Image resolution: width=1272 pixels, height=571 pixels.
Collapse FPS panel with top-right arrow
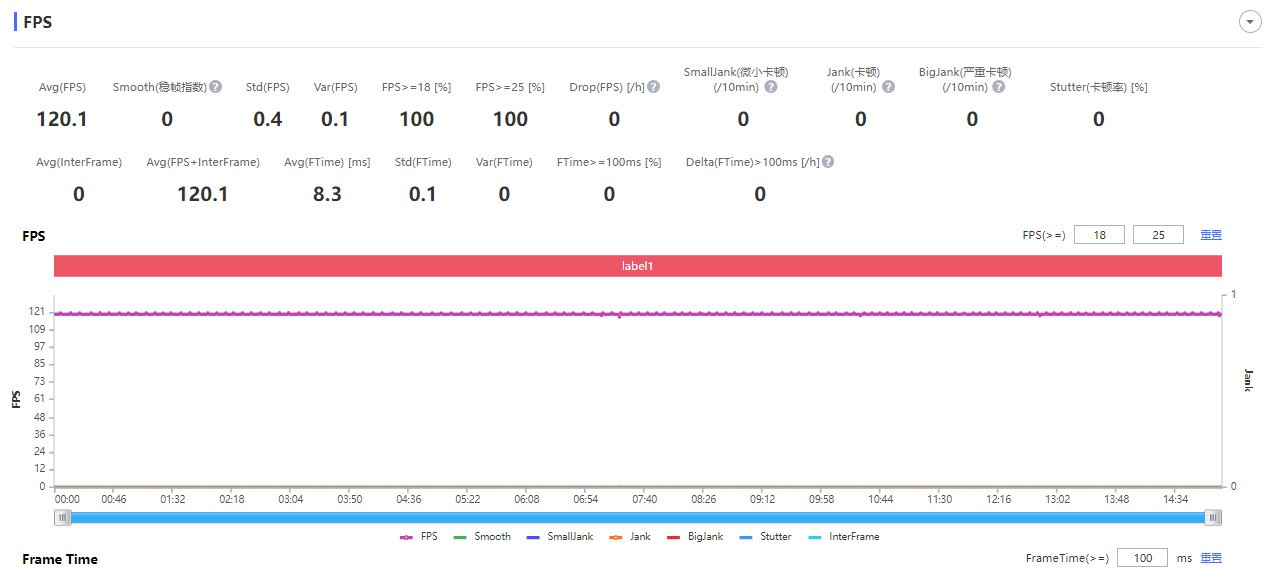tap(1250, 22)
